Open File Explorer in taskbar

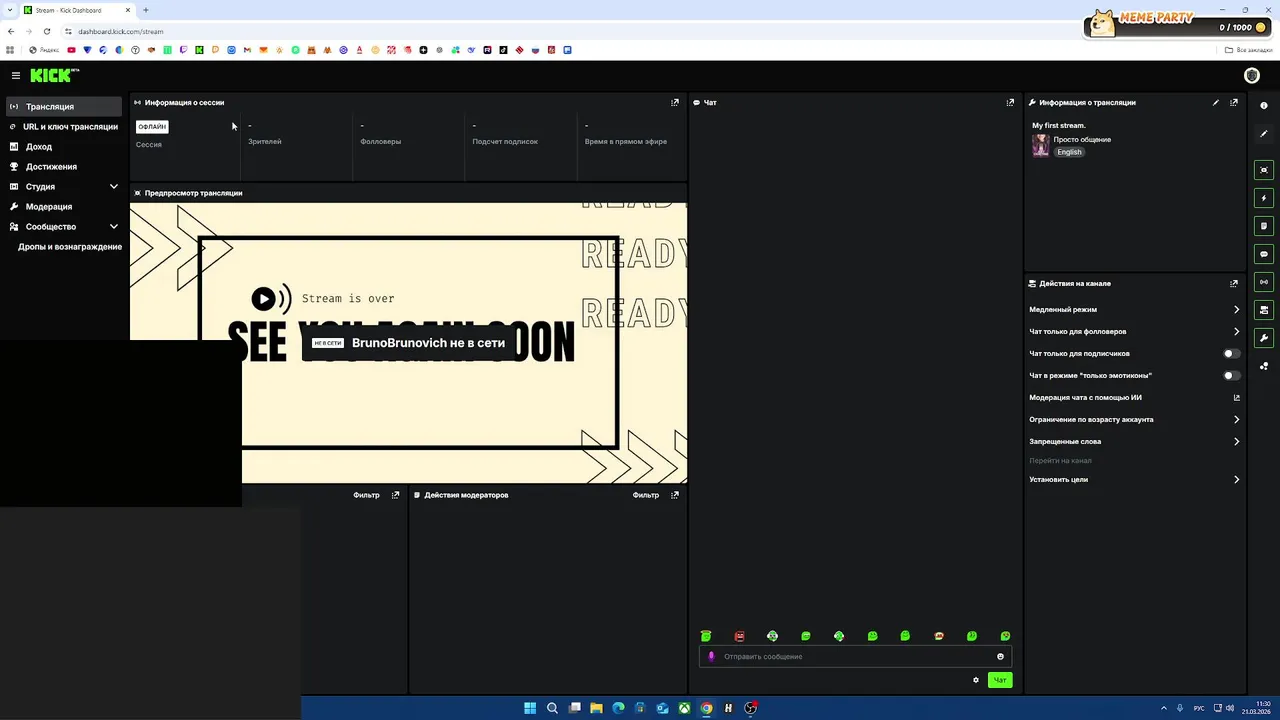596,708
